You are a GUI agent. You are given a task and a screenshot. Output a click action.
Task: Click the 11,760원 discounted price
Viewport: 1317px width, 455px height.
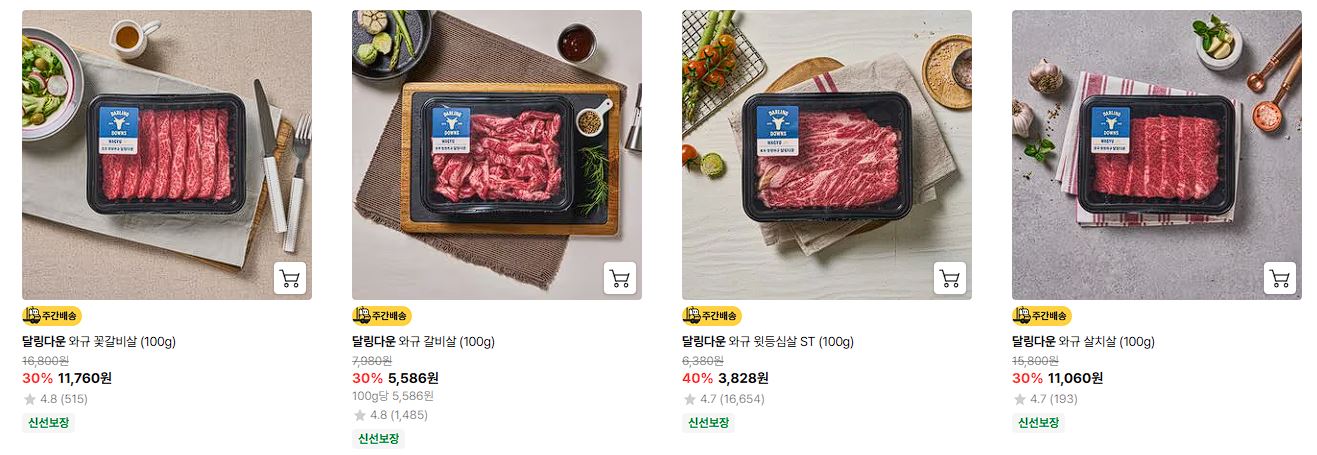point(85,378)
